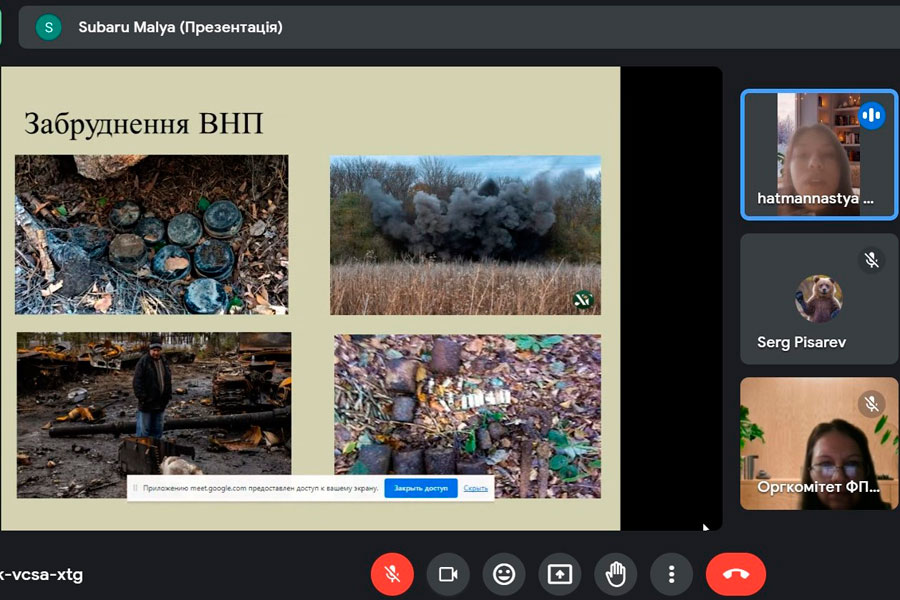Open the emoji reactions panel
This screenshot has height=600, width=900.
coord(504,574)
